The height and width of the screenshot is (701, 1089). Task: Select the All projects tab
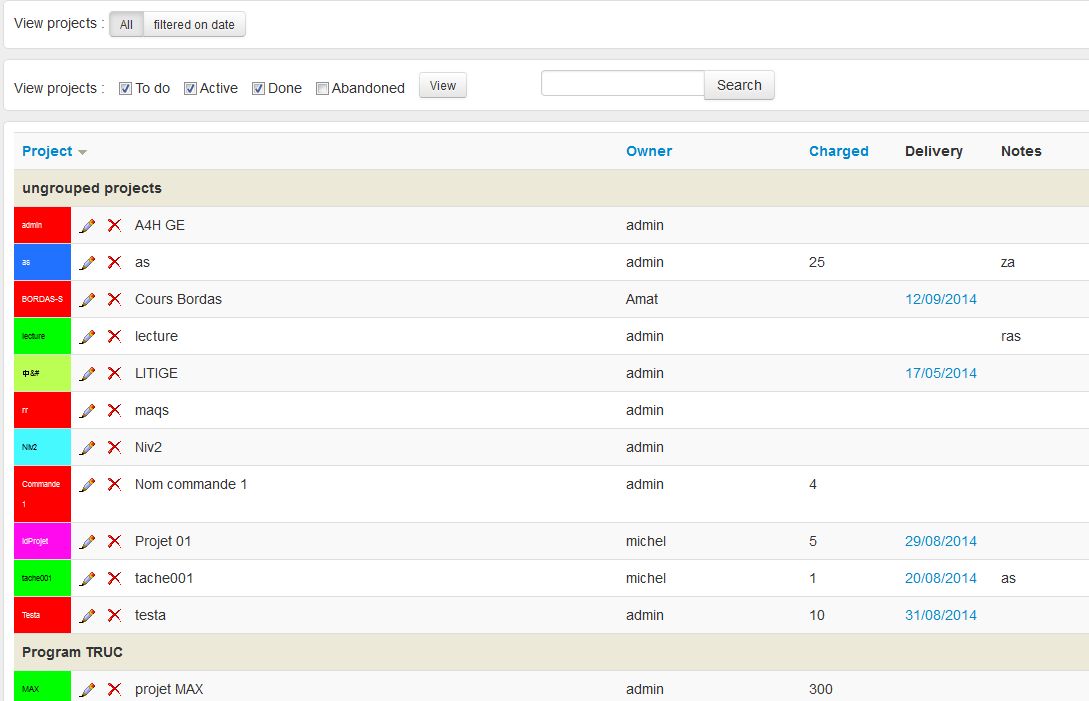click(x=126, y=25)
